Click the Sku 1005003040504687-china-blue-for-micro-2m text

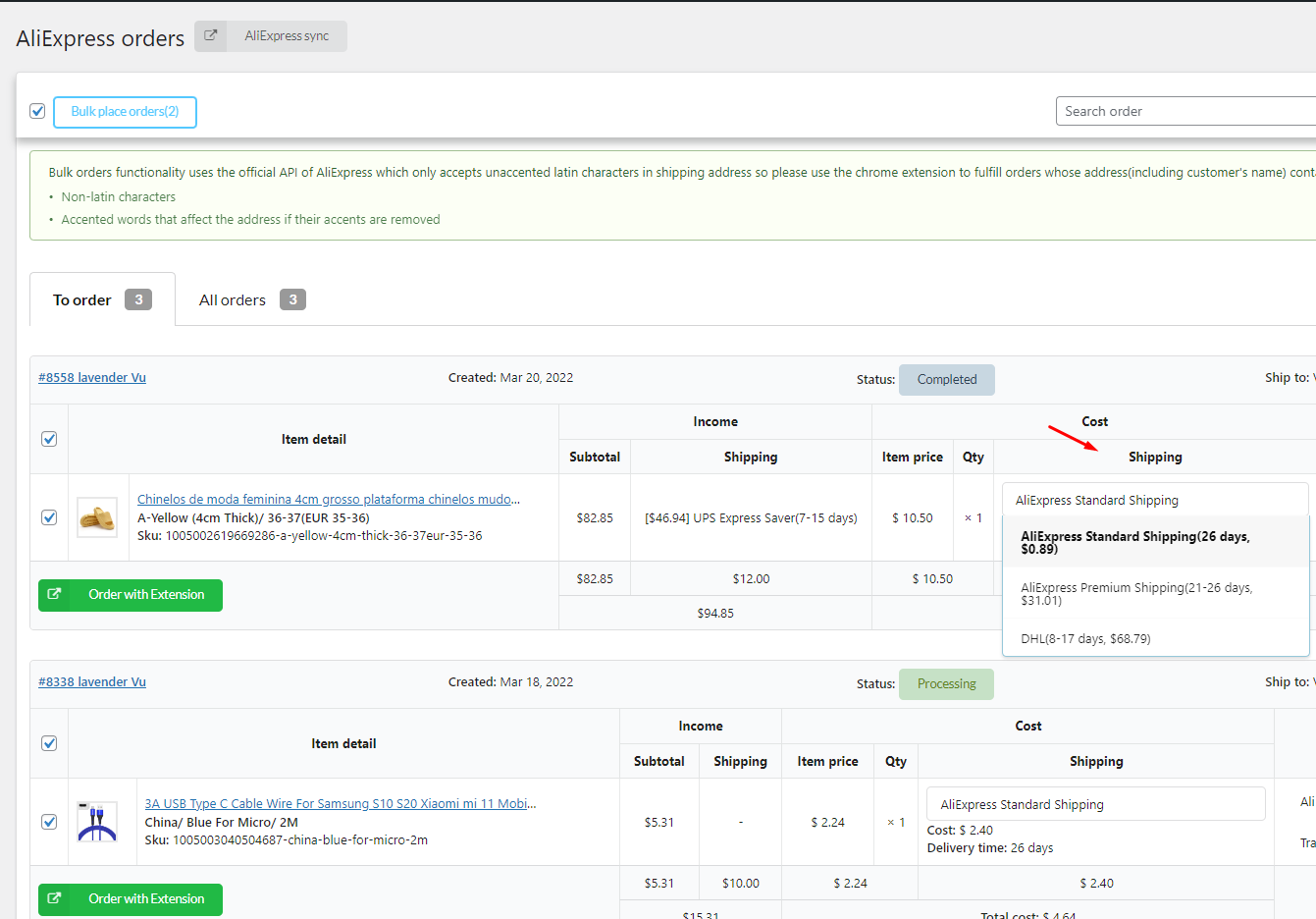tap(287, 840)
